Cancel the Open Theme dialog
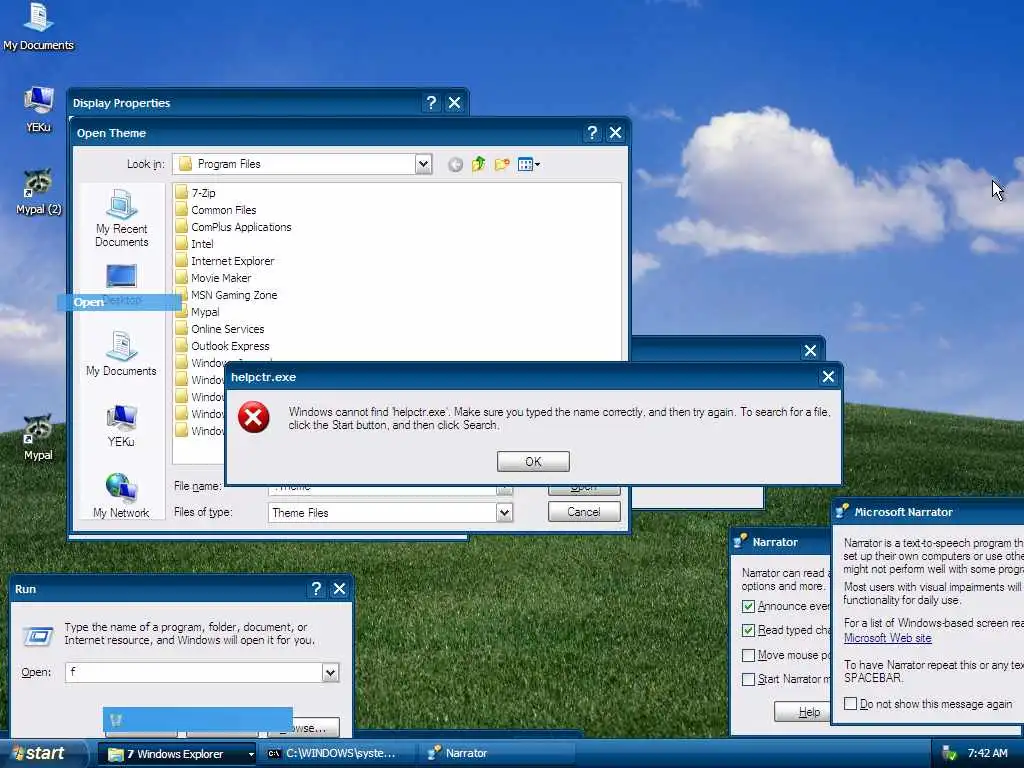Viewport: 1024px width, 768px height. [x=584, y=512]
